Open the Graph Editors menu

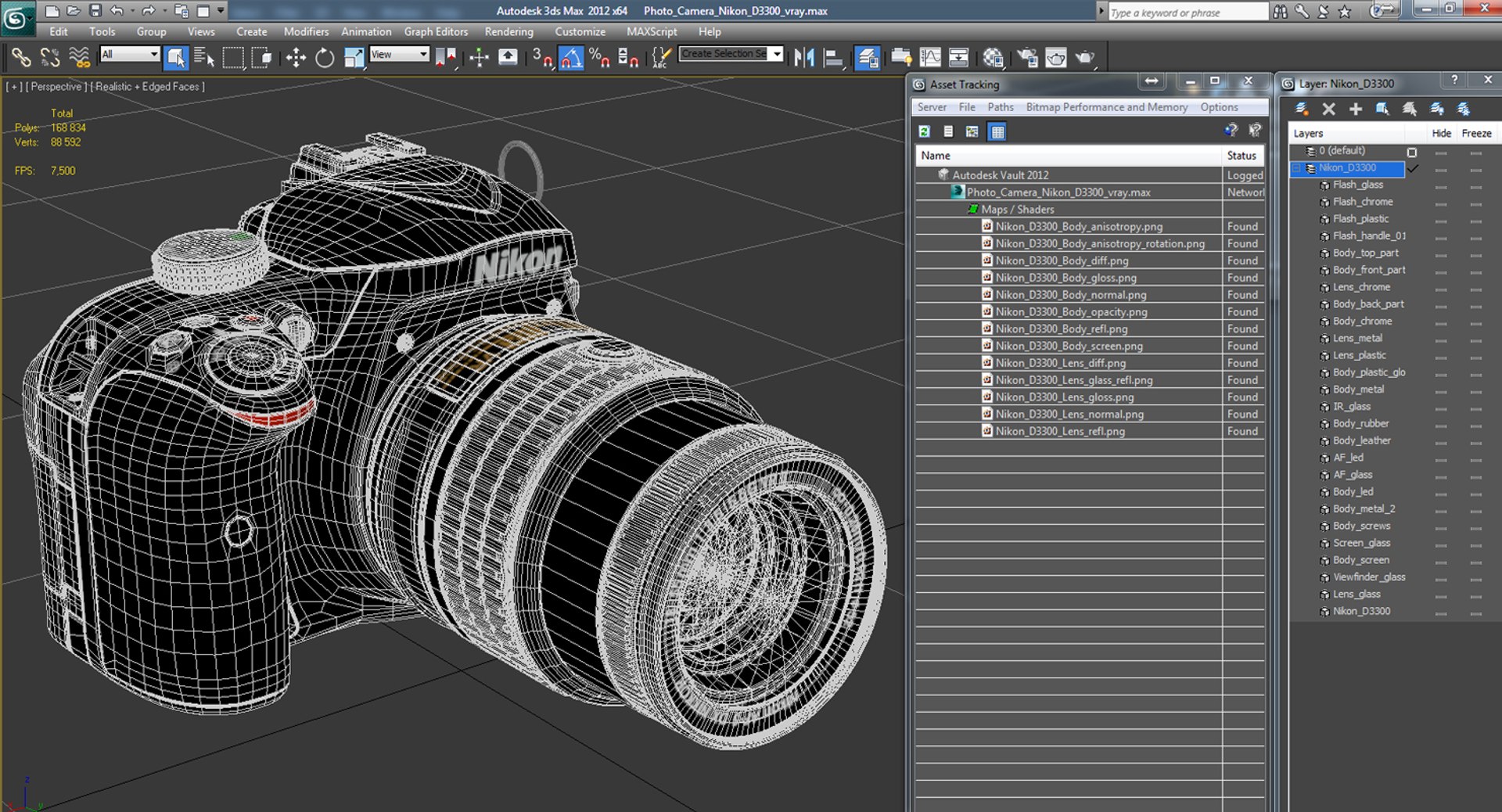(436, 31)
